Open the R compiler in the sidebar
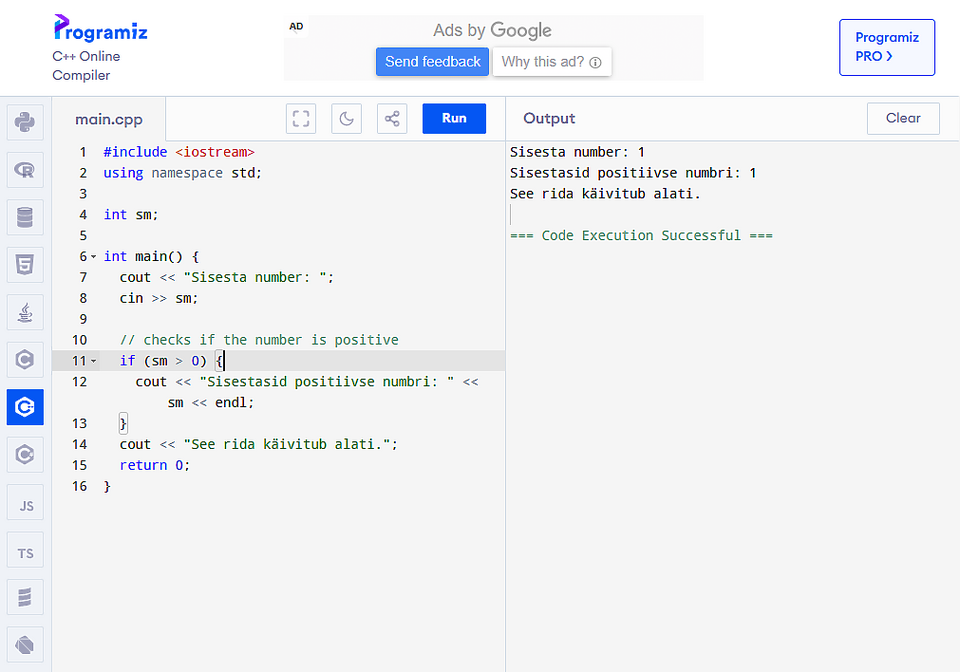Image resolution: width=960 pixels, height=672 pixels. (24, 169)
